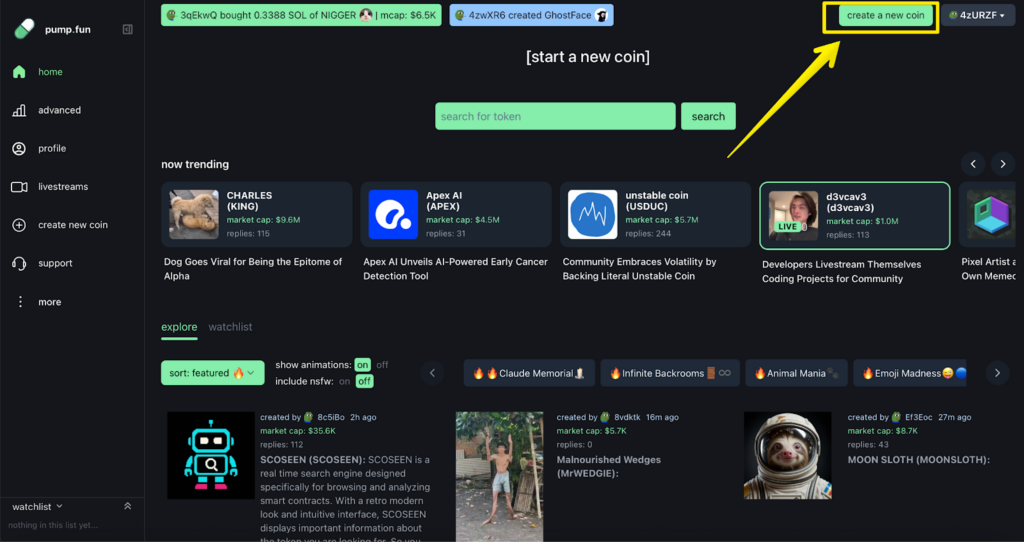Click the unstable coin USDUC logo

pos(592,214)
